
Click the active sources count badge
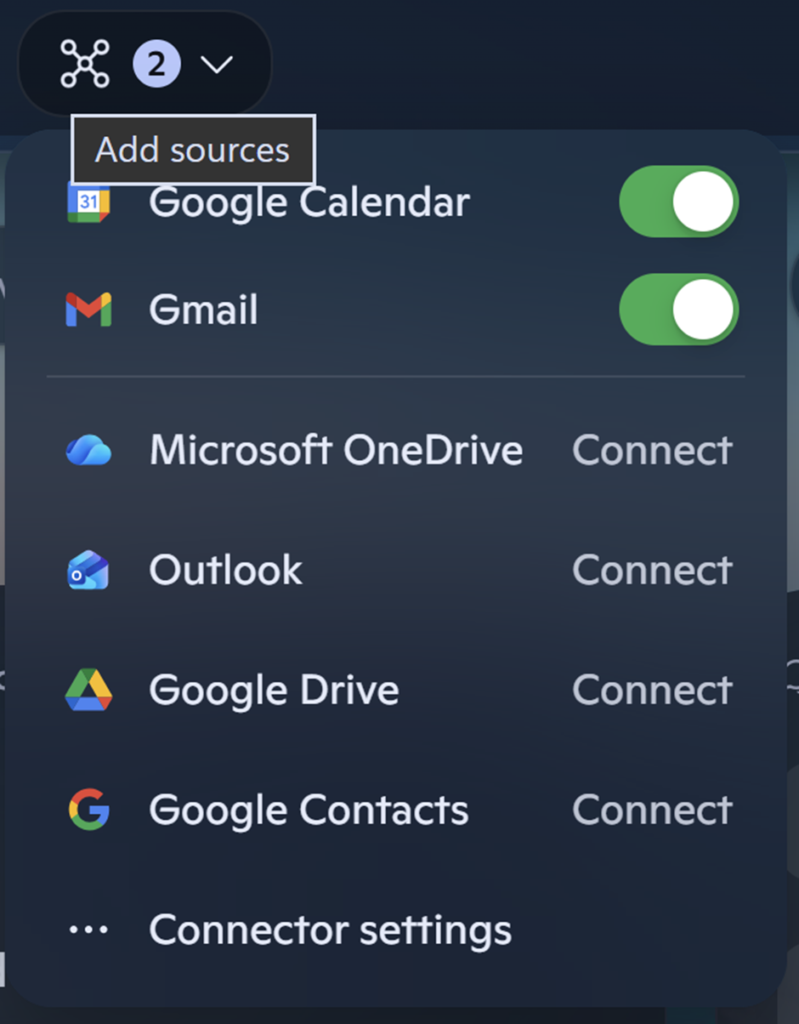tap(157, 65)
